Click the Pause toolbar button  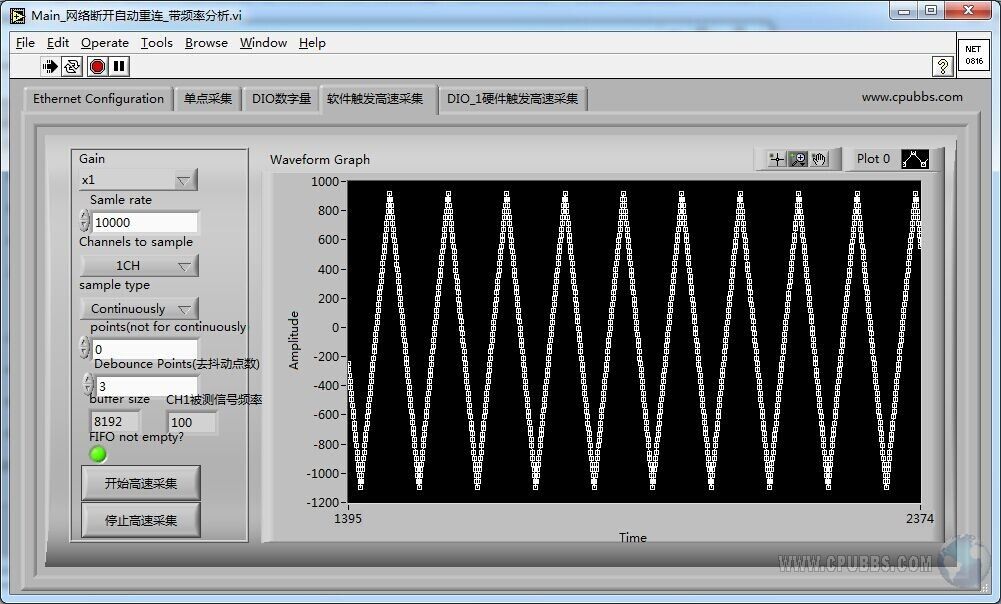(119, 66)
